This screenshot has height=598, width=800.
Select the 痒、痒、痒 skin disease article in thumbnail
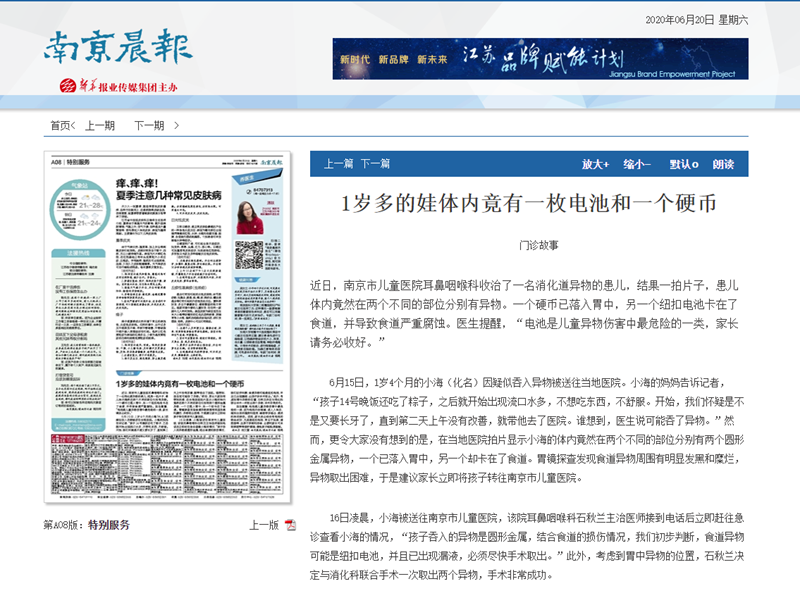coord(165,190)
